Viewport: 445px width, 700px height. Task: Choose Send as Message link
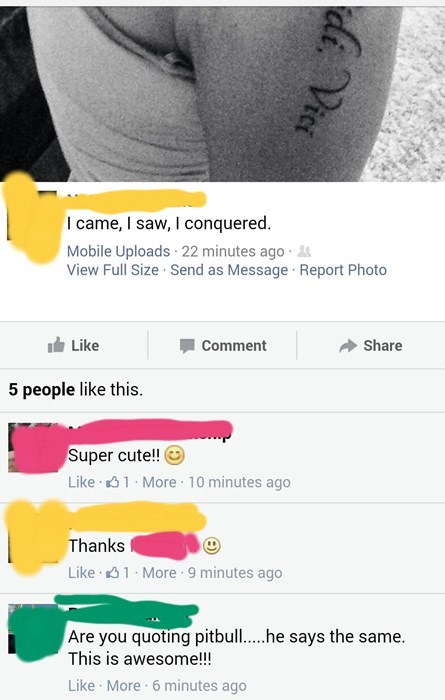click(x=229, y=270)
